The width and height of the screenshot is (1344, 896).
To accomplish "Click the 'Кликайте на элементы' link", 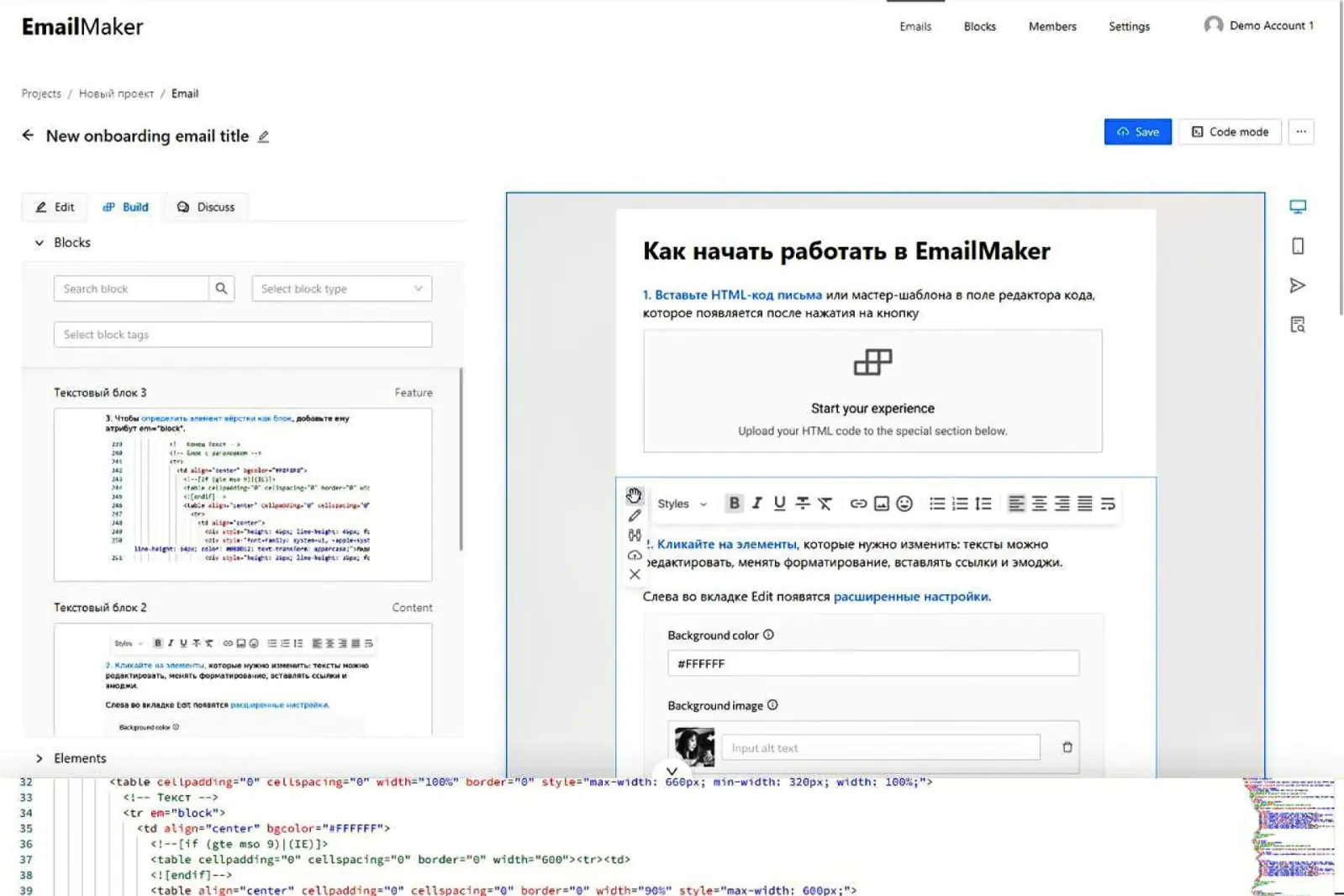I will coord(726,545).
